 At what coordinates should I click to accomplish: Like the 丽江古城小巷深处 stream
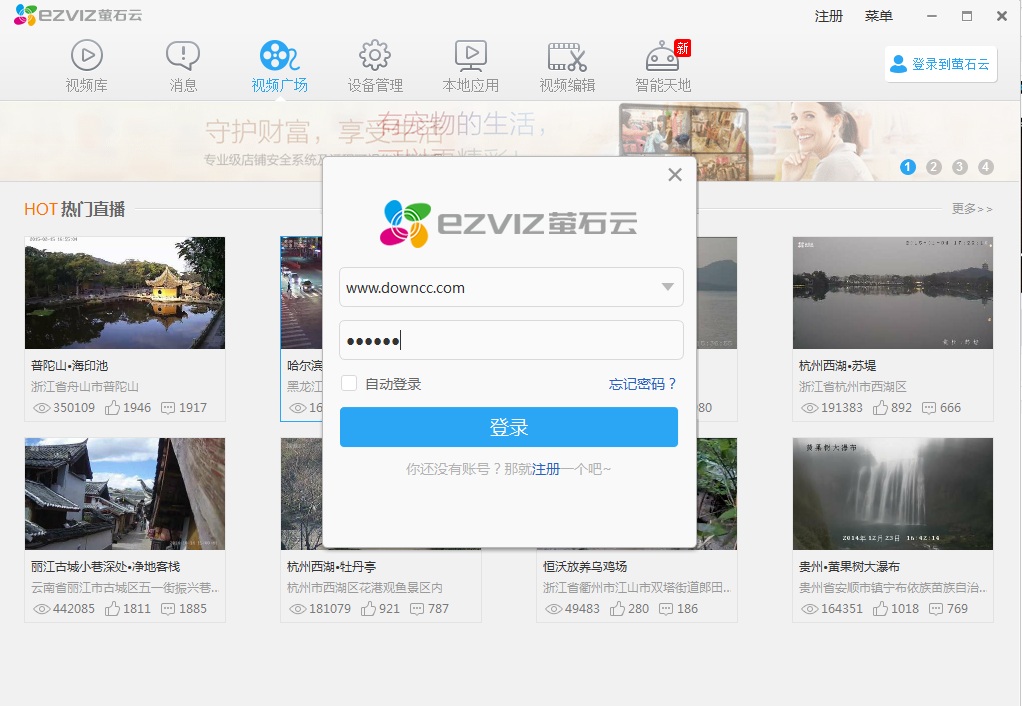point(112,609)
